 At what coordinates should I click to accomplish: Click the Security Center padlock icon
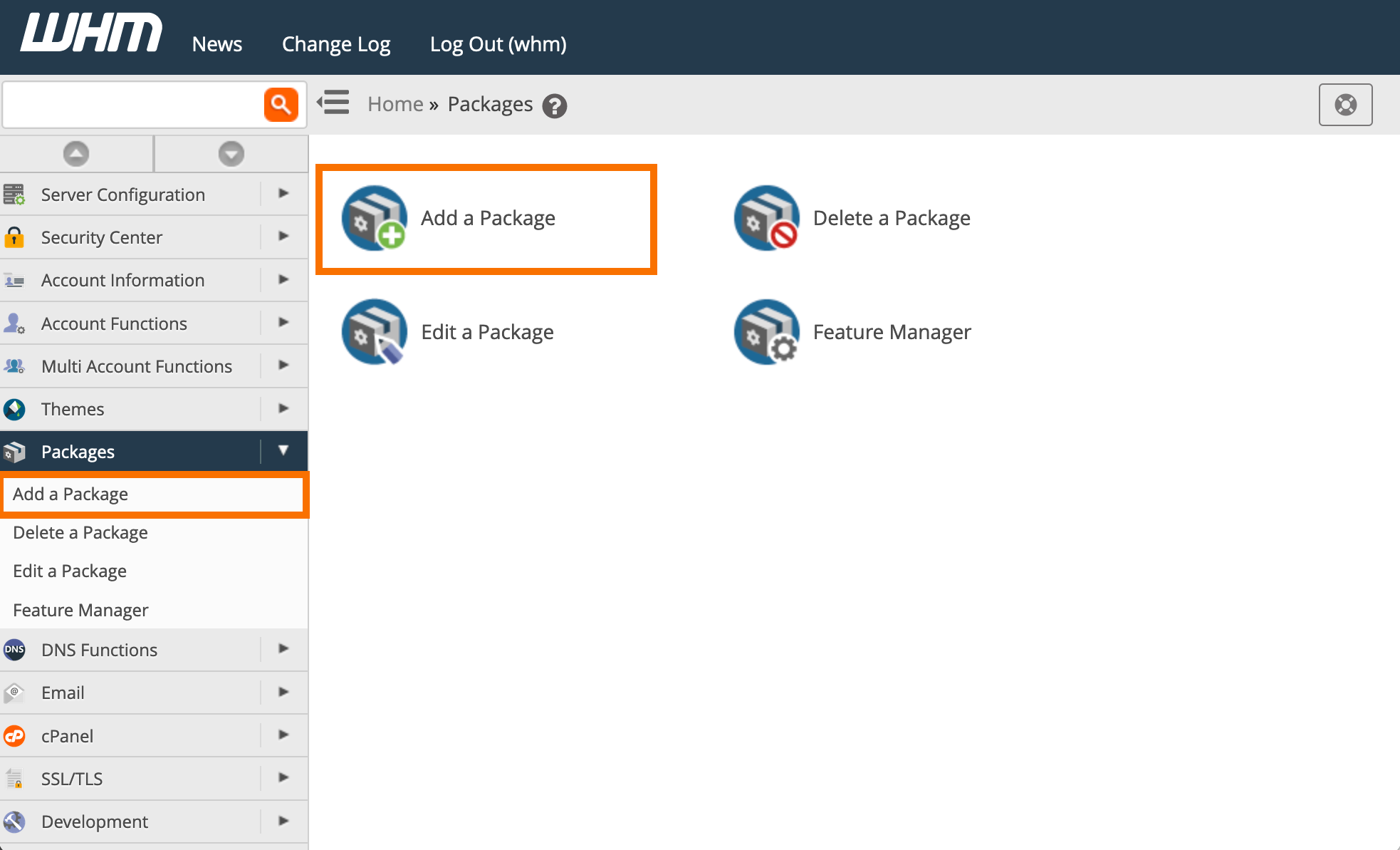click(x=14, y=237)
